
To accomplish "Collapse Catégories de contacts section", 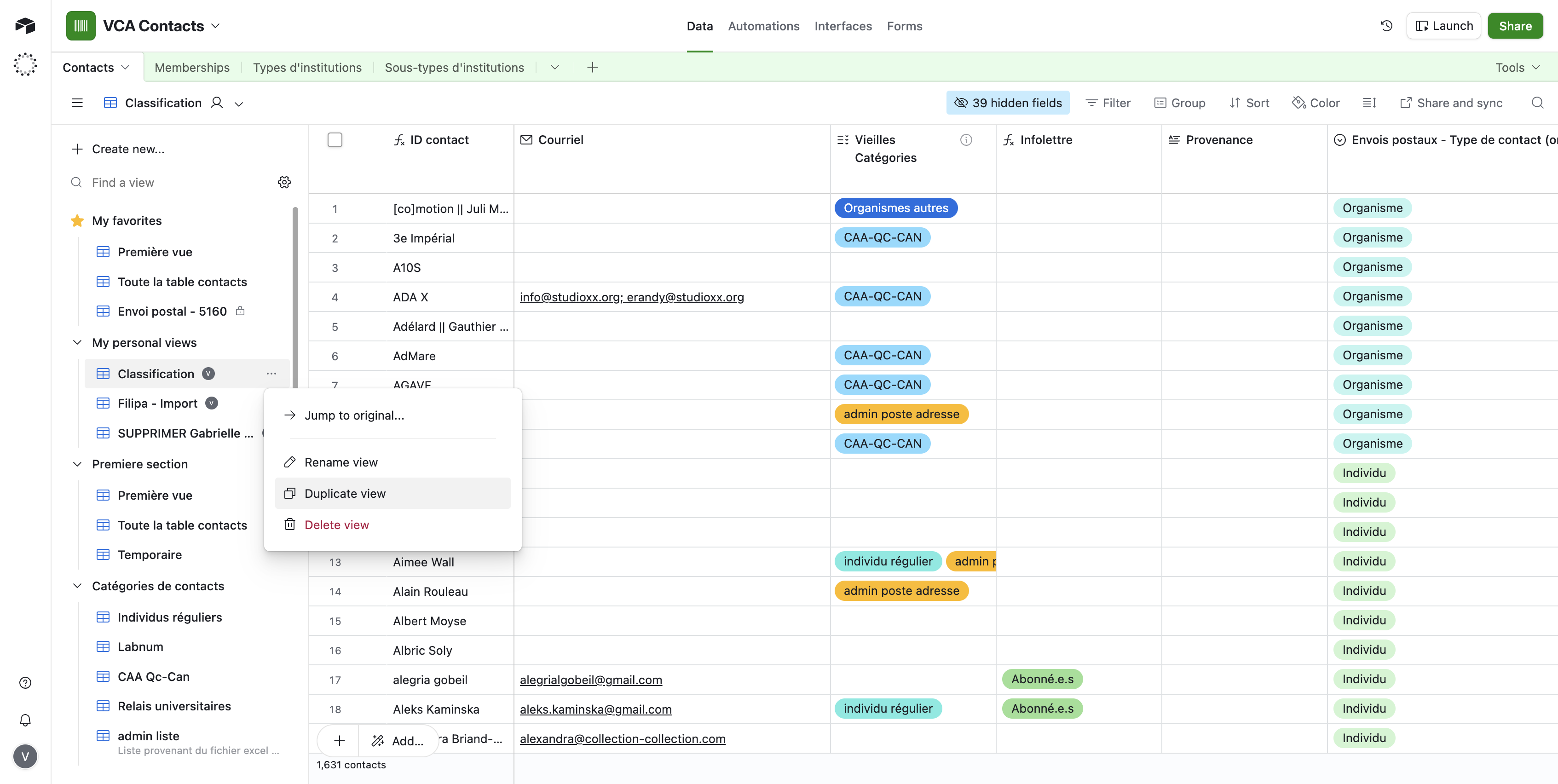I will tap(77, 586).
